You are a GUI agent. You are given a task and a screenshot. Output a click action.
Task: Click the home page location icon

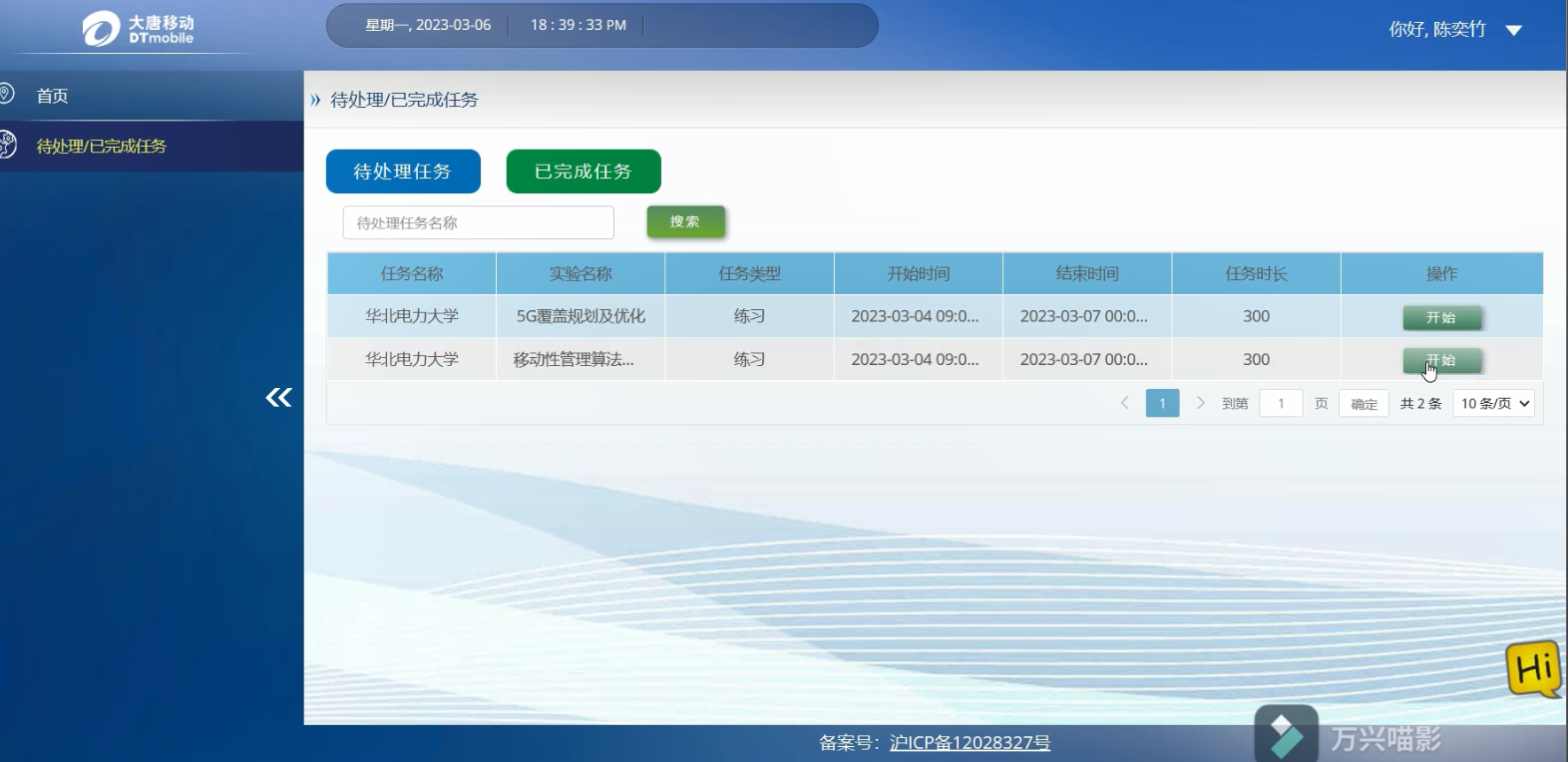click(6, 95)
